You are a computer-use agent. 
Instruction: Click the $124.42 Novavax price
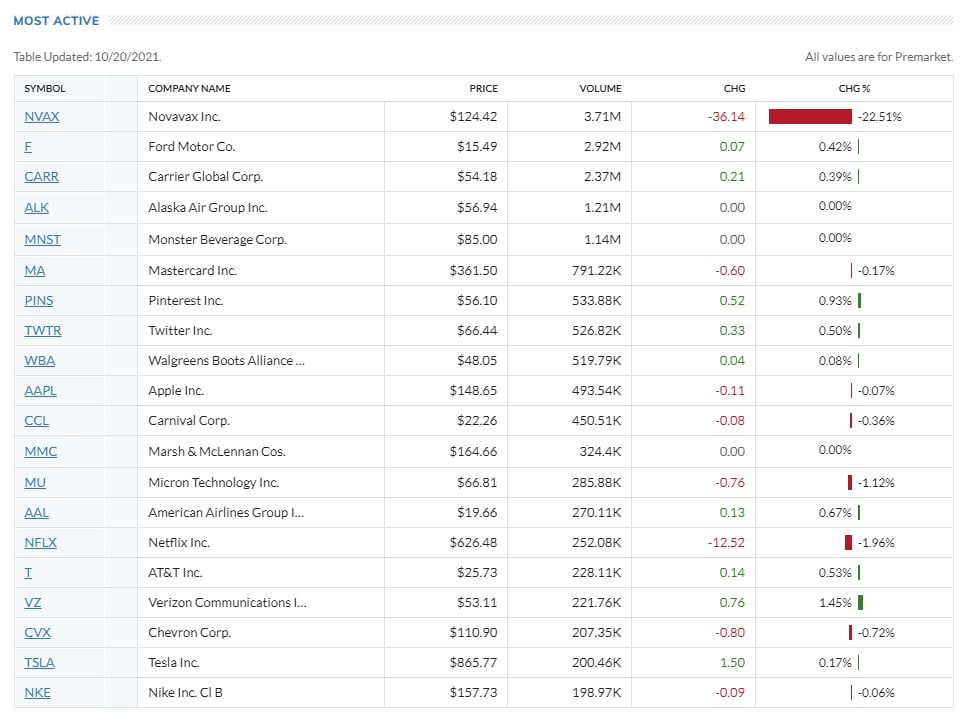[474, 117]
